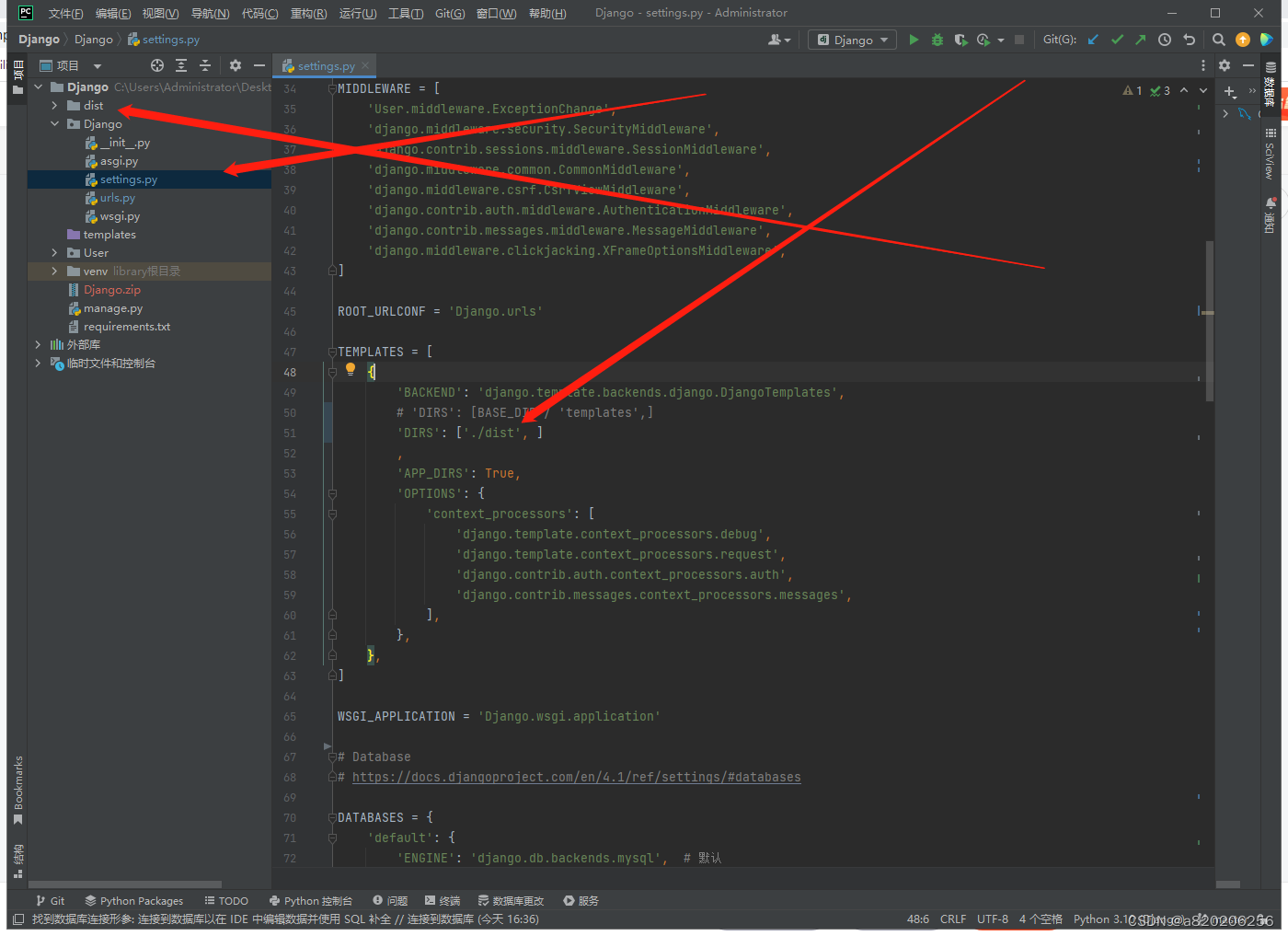
Task: Open the TODO tool window
Action: [x=226, y=900]
